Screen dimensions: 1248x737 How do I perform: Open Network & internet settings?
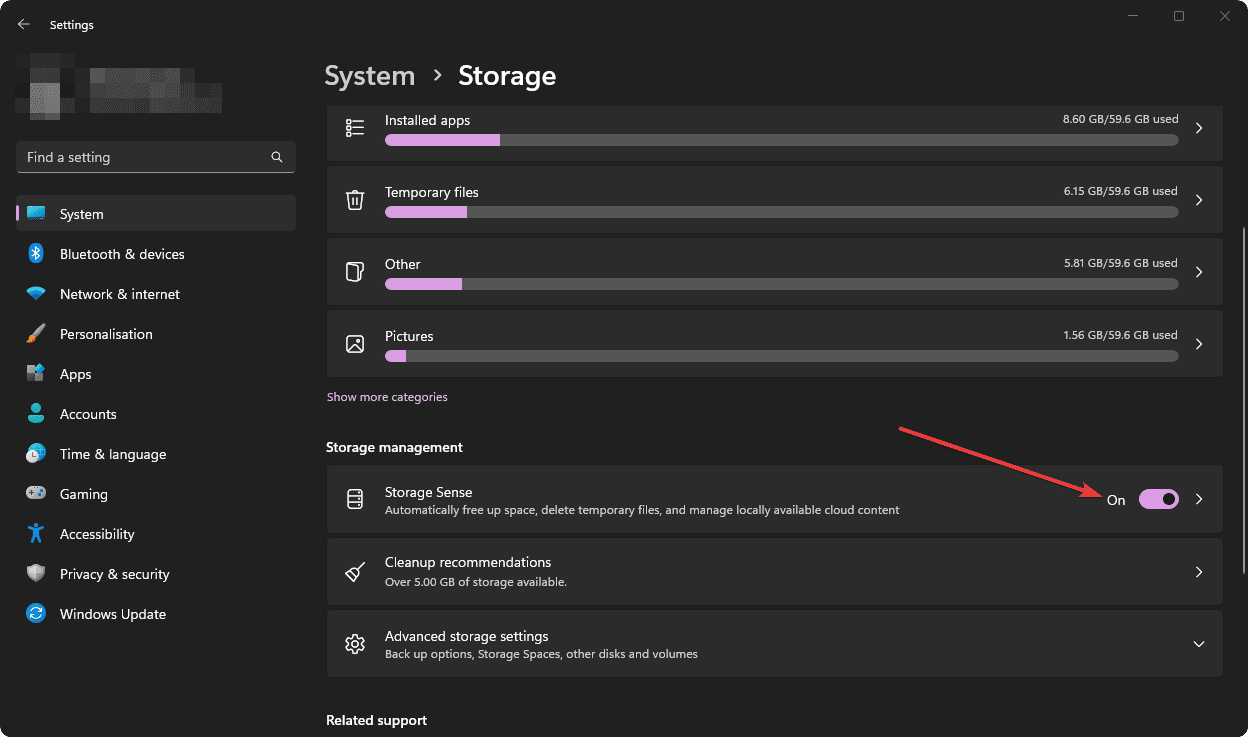click(x=119, y=293)
